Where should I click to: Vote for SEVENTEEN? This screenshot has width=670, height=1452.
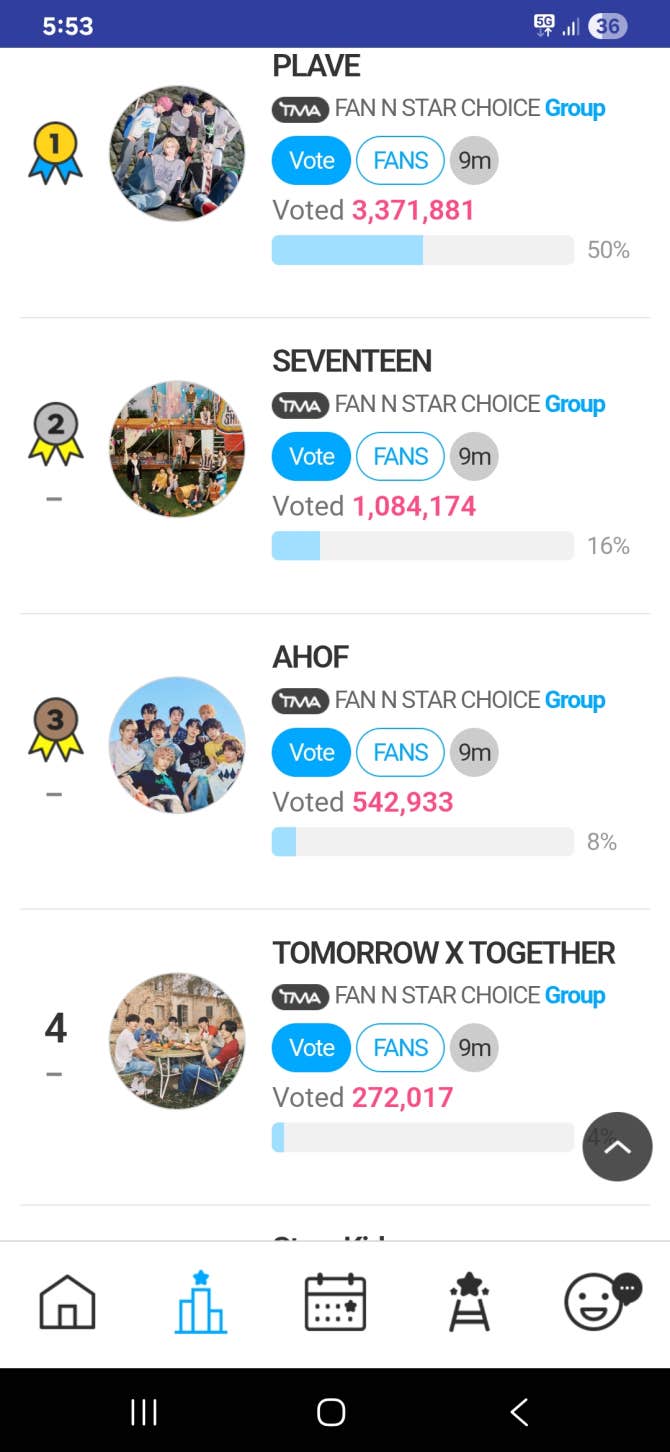pyautogui.click(x=311, y=457)
